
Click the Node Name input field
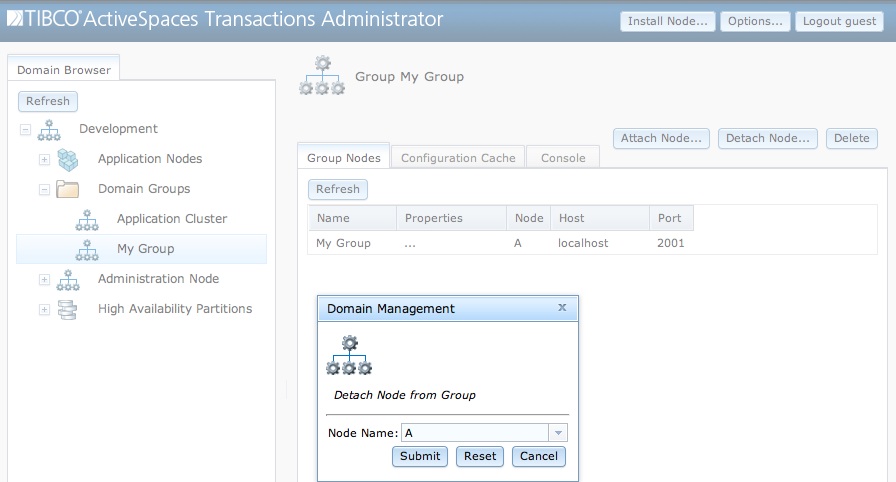coord(475,433)
